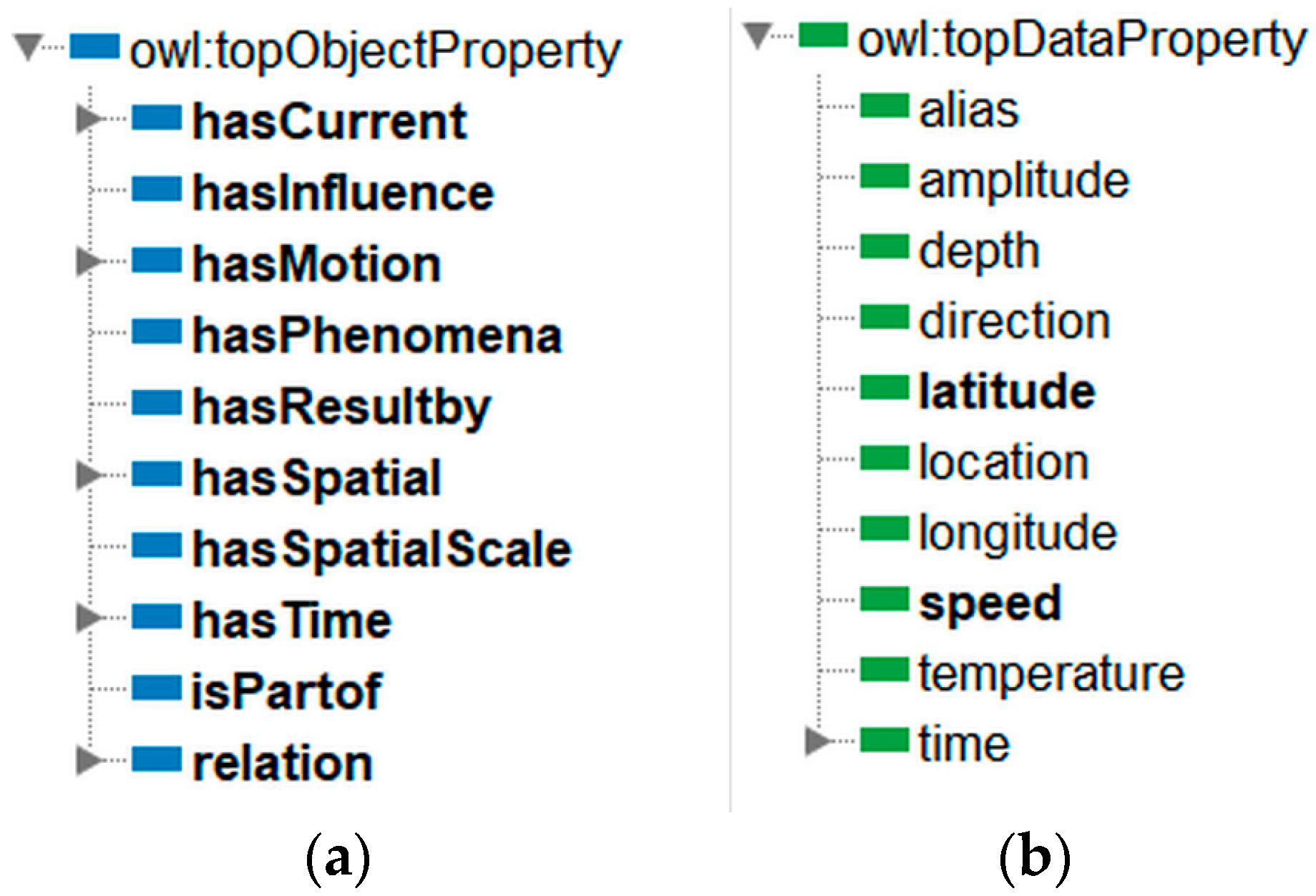The height and width of the screenshot is (896, 1316).
Task: Click the green icon beside temperature
Action: tap(884, 670)
